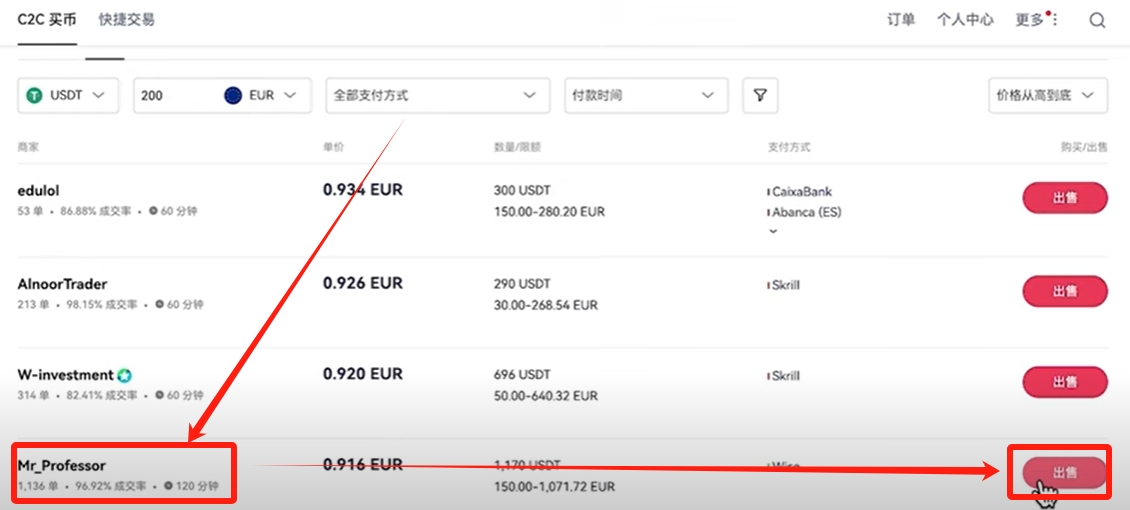Image resolution: width=1130 pixels, height=510 pixels.
Task: Click 出售 button for Mr_Professor
Action: click(1064, 473)
